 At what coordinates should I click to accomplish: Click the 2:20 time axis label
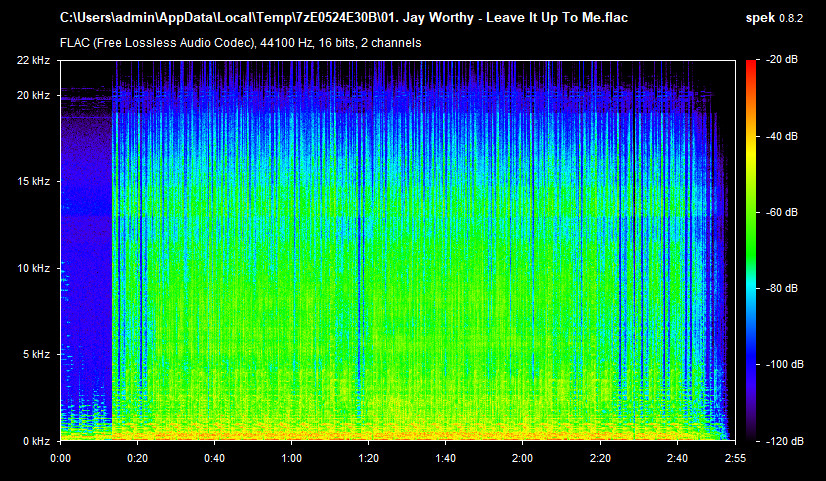click(x=600, y=458)
